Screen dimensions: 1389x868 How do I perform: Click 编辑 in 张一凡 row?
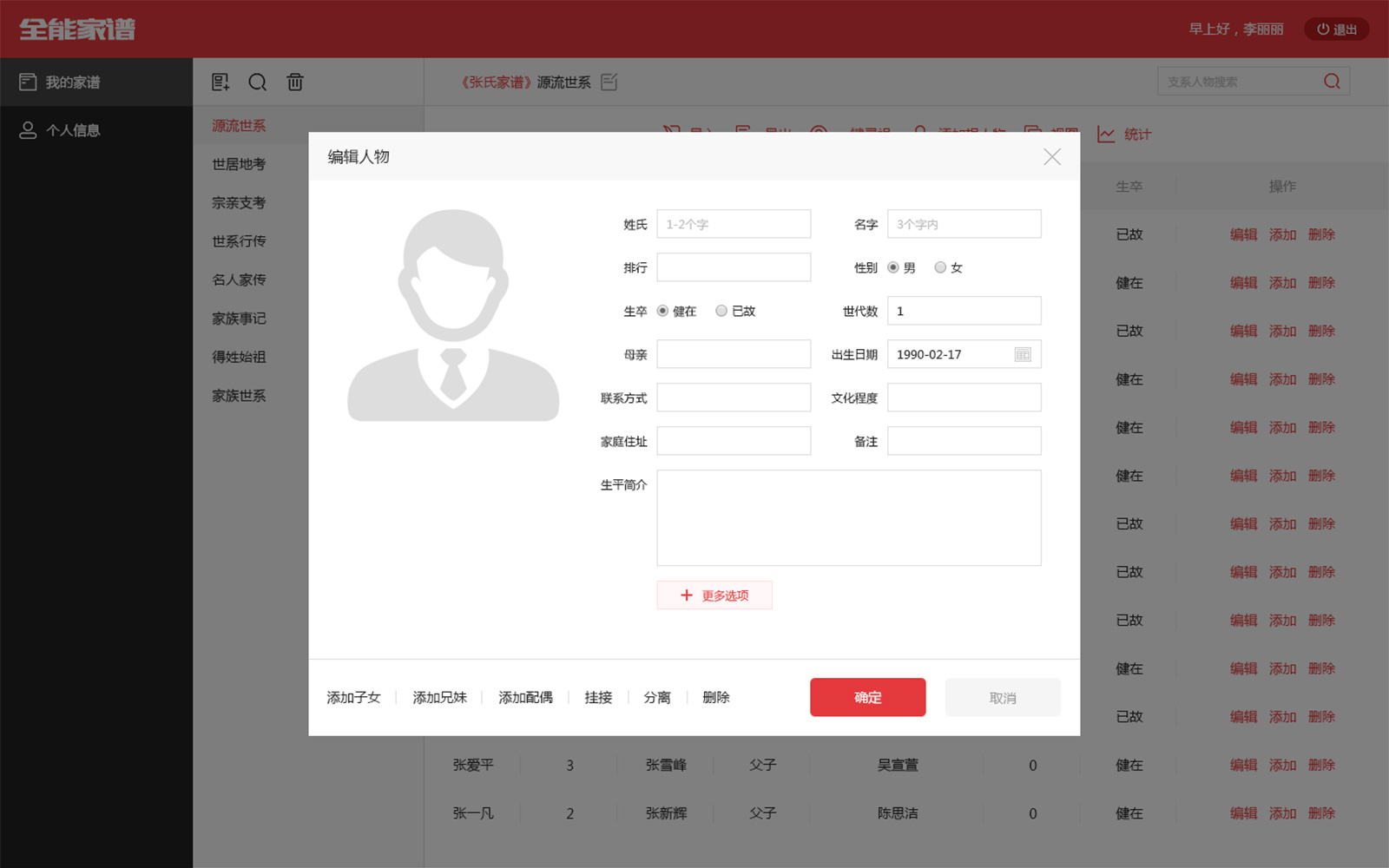pos(1244,813)
